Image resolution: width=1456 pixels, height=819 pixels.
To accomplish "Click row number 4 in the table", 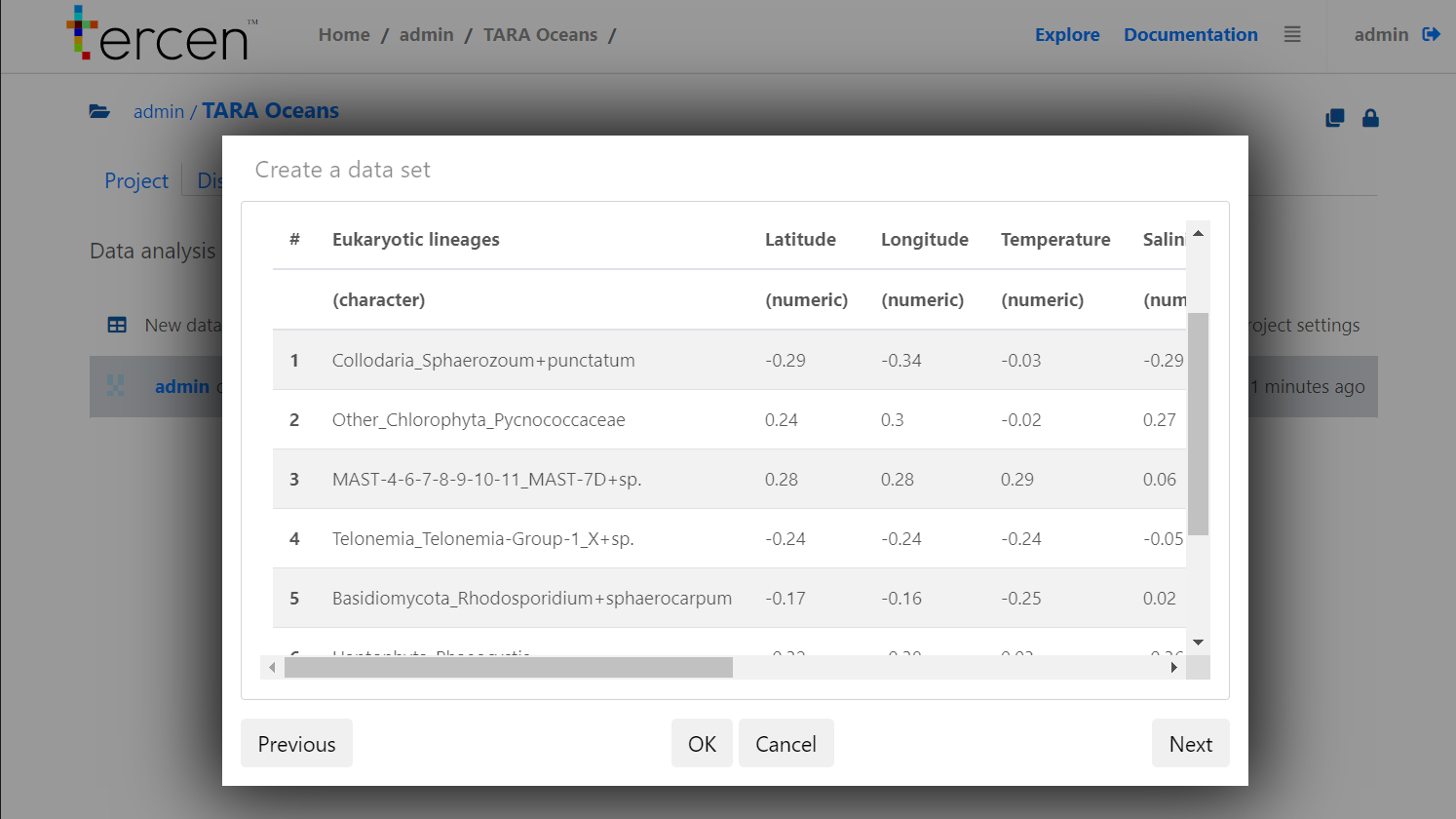I will 294,539.
